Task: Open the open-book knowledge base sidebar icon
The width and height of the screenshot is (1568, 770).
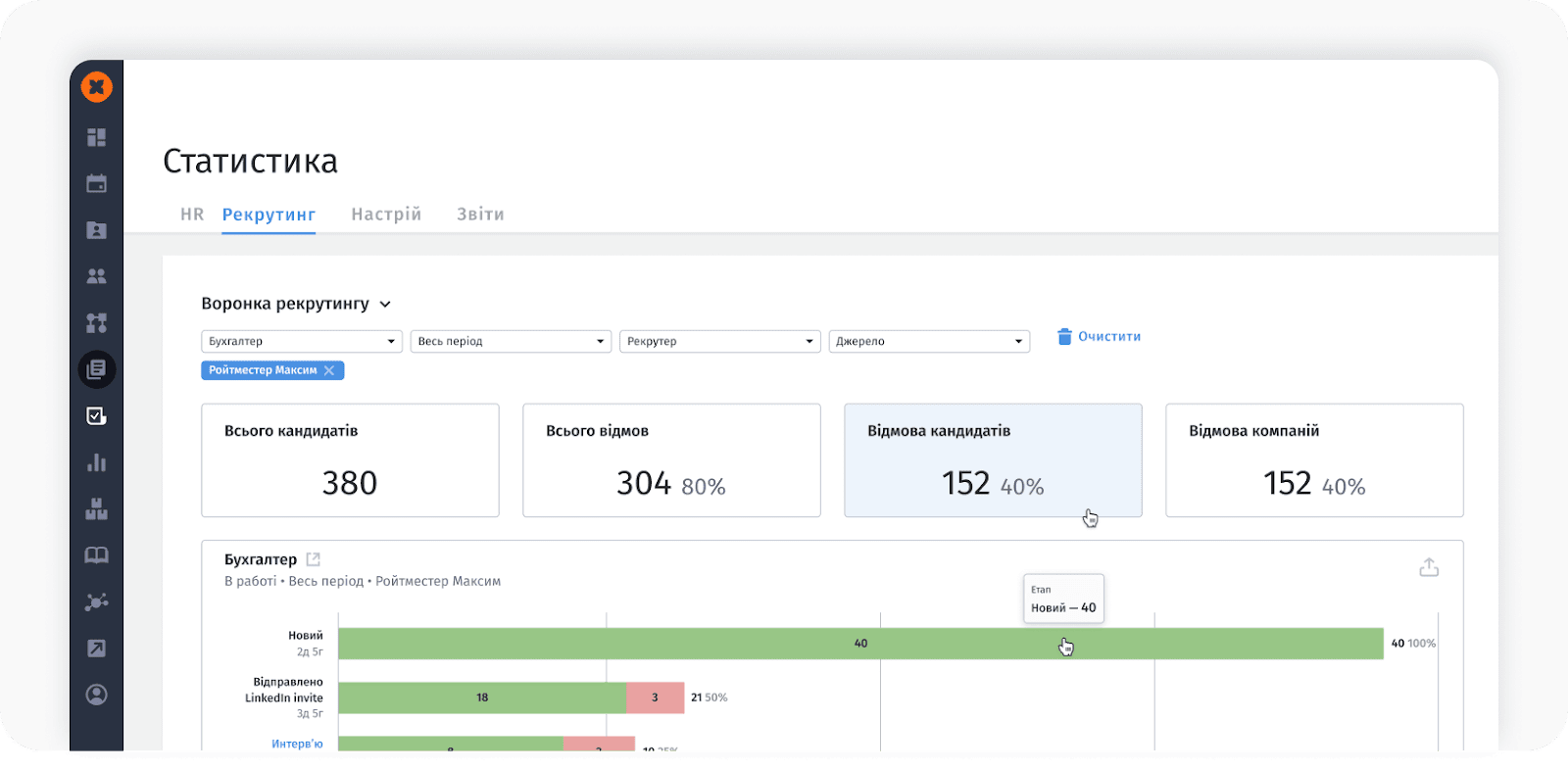Action: (96, 555)
